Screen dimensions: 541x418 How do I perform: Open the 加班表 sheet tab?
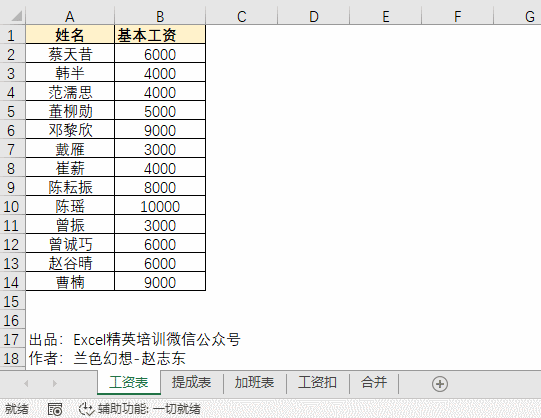coord(255,382)
